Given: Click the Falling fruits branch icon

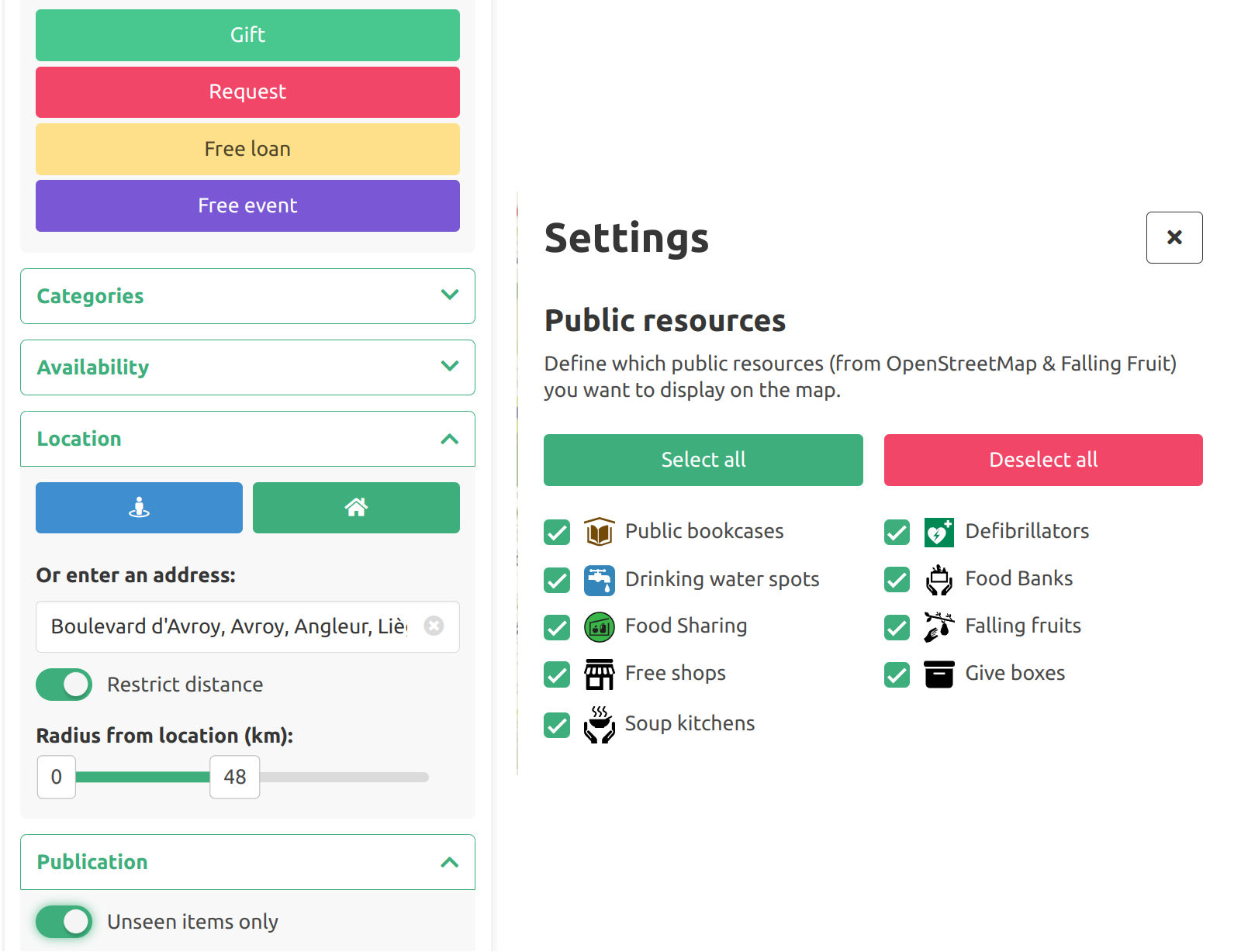Looking at the screenshot, I should point(939,626).
